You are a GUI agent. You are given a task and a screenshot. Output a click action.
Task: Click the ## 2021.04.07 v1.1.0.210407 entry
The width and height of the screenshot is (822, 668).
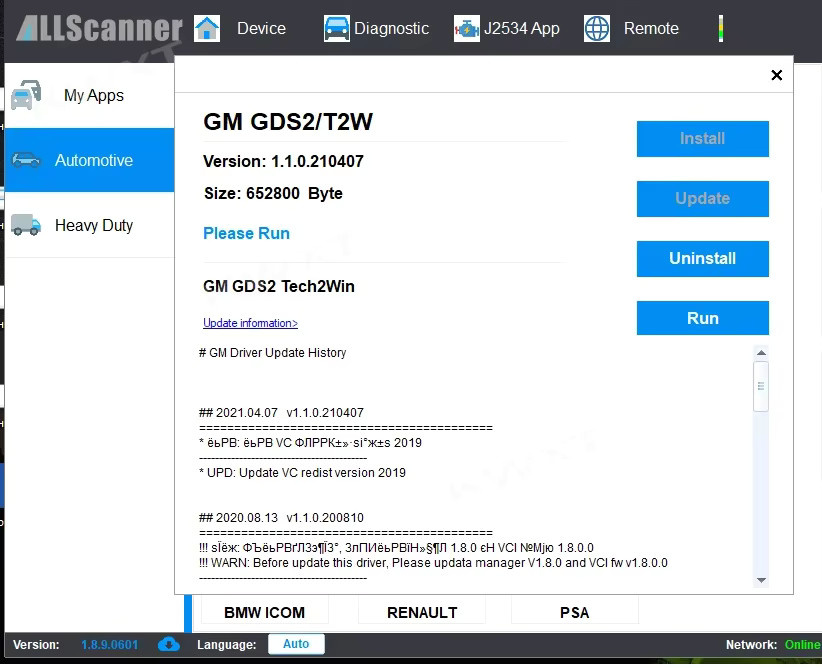point(282,413)
